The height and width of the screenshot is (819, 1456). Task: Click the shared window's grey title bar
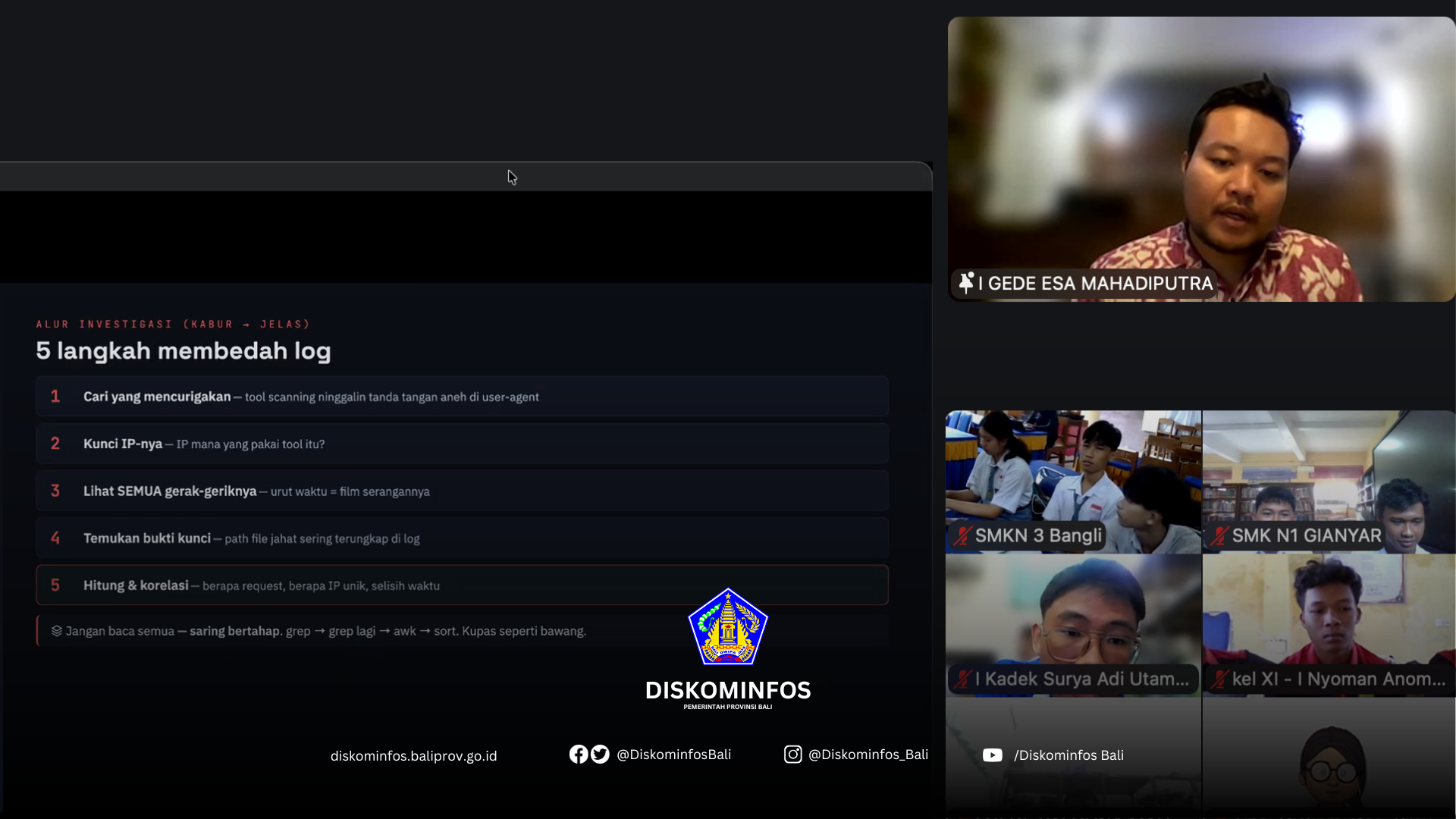coord(466,177)
